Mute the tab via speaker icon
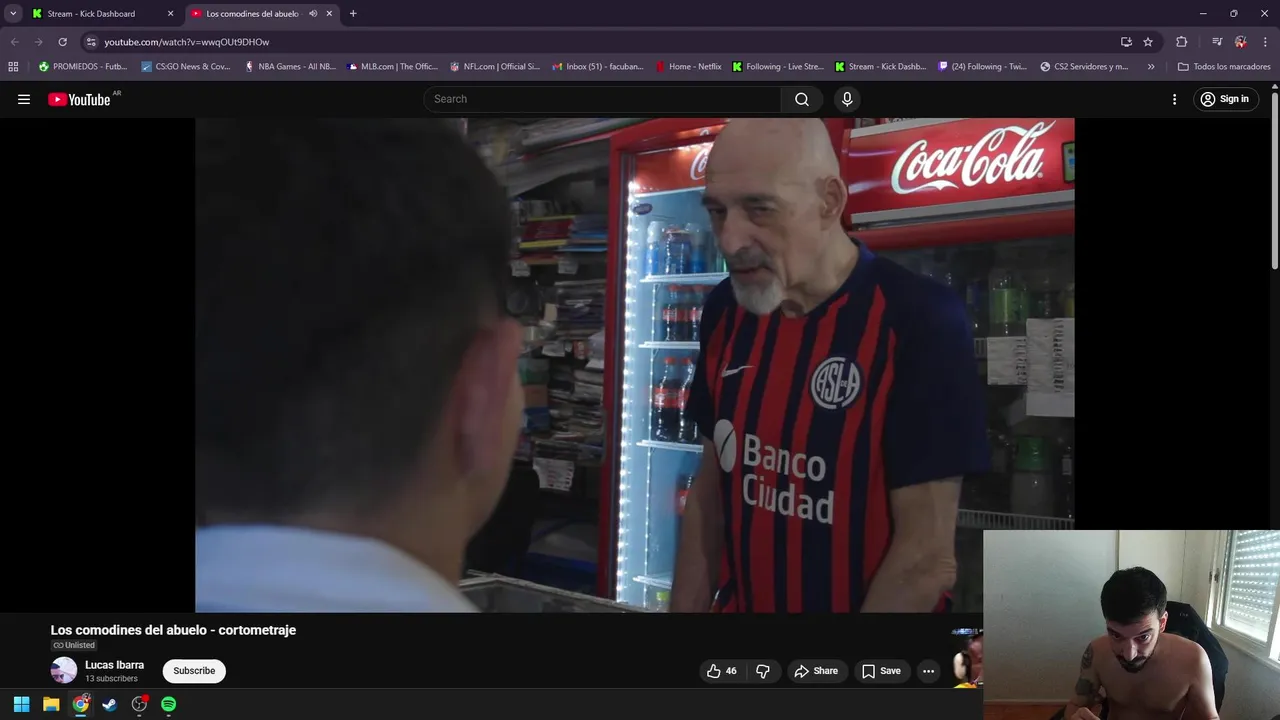 [313, 14]
